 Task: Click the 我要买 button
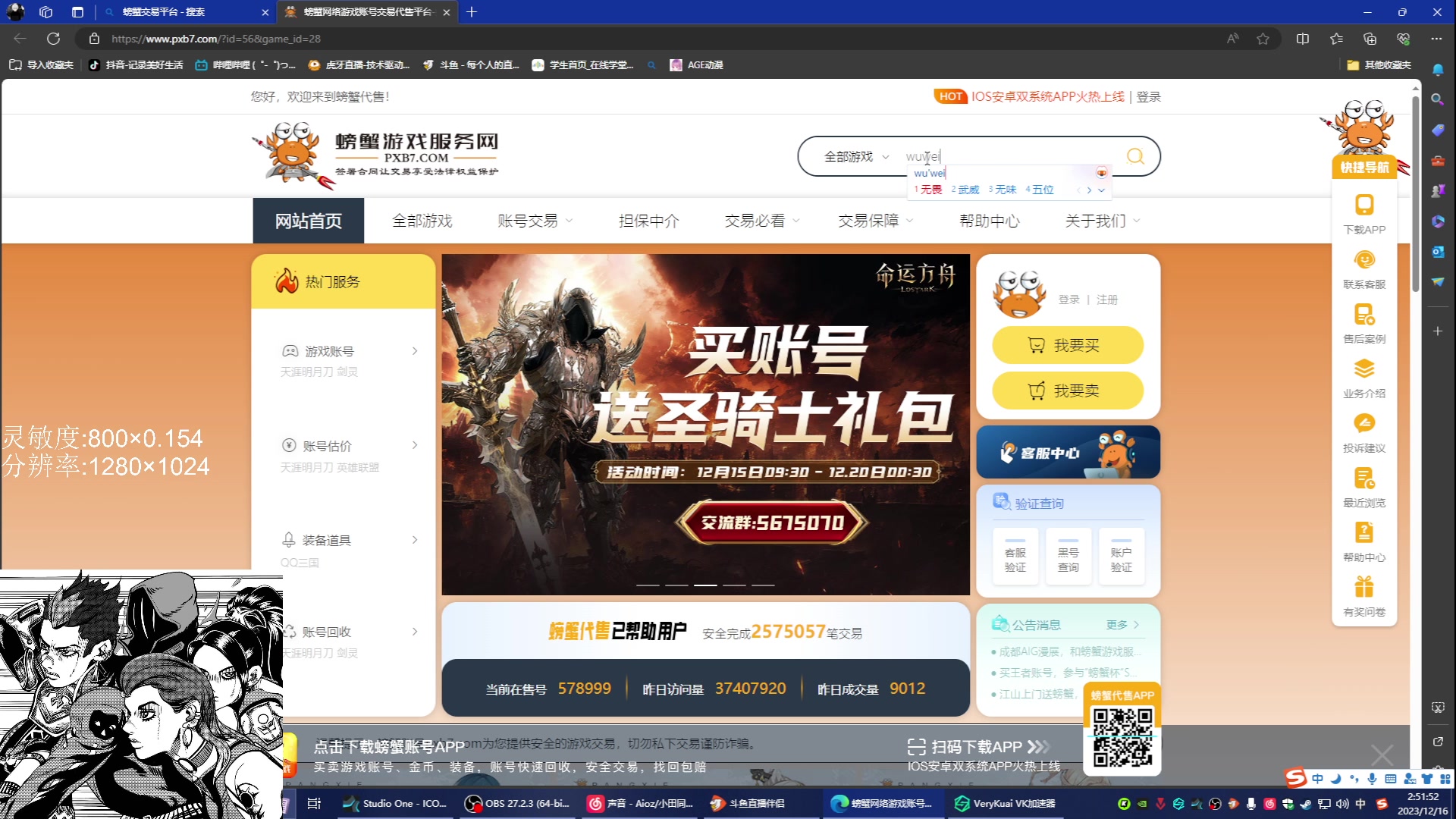click(1068, 345)
